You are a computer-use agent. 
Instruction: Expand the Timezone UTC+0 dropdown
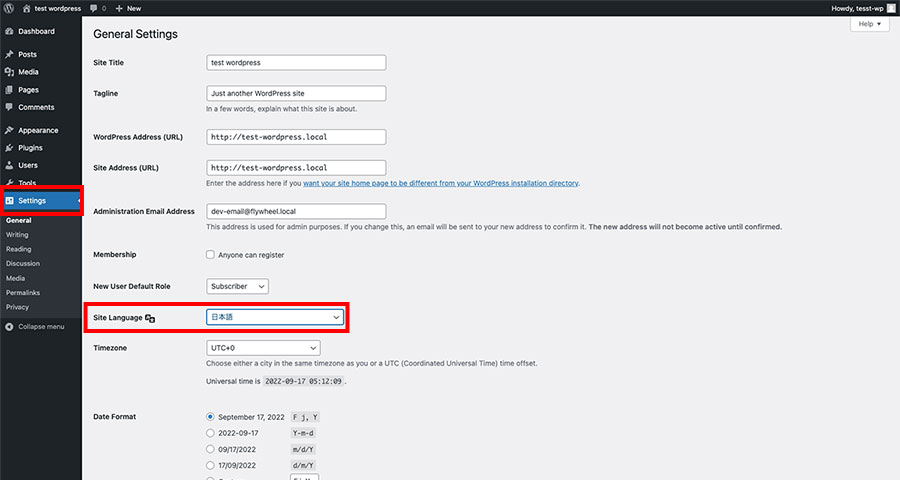pyautogui.click(x=263, y=348)
